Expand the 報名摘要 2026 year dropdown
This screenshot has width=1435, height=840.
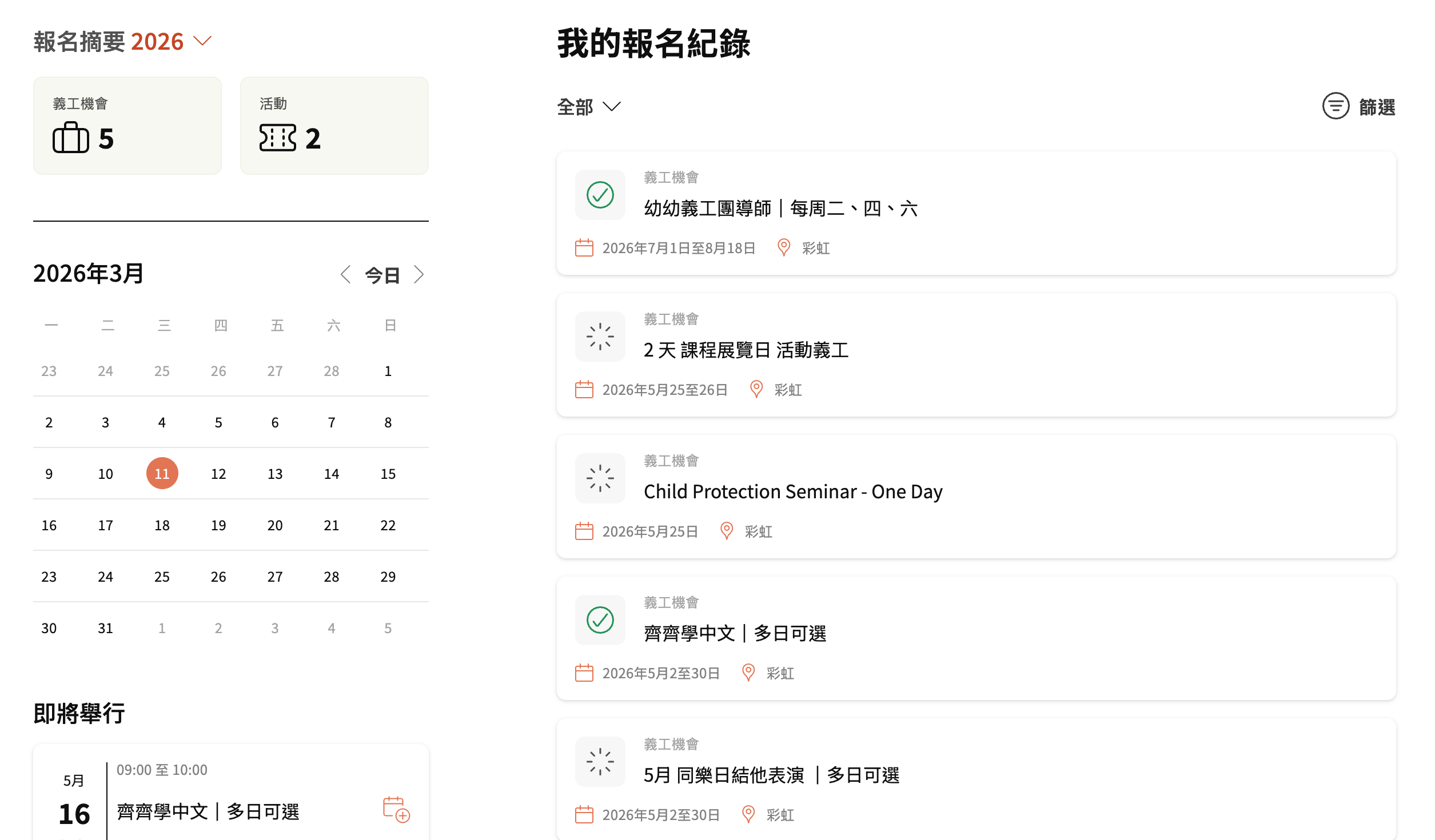pos(202,41)
